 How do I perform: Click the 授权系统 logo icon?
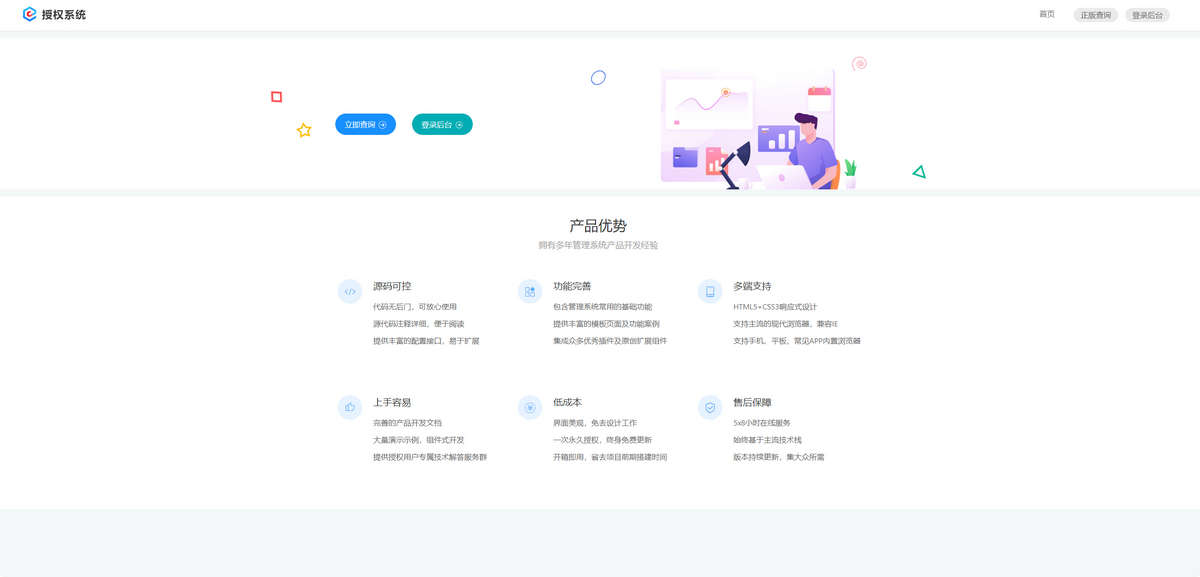point(30,15)
